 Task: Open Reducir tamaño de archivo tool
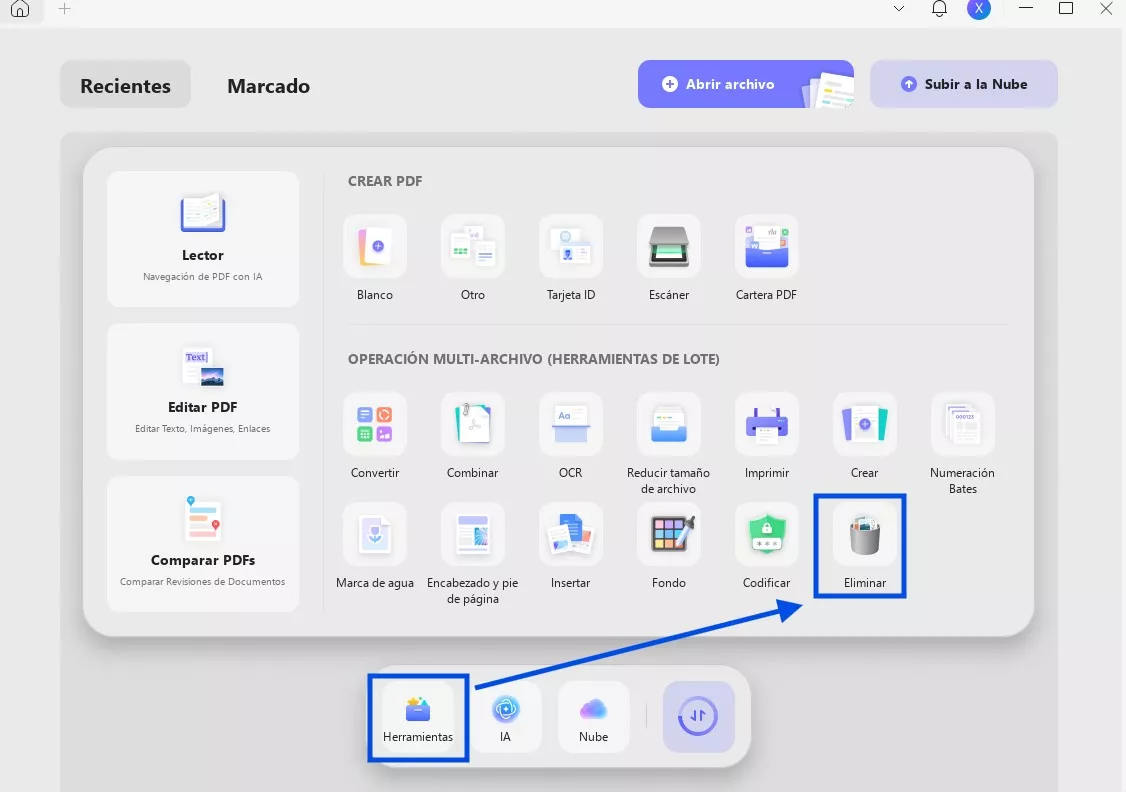[x=669, y=444]
